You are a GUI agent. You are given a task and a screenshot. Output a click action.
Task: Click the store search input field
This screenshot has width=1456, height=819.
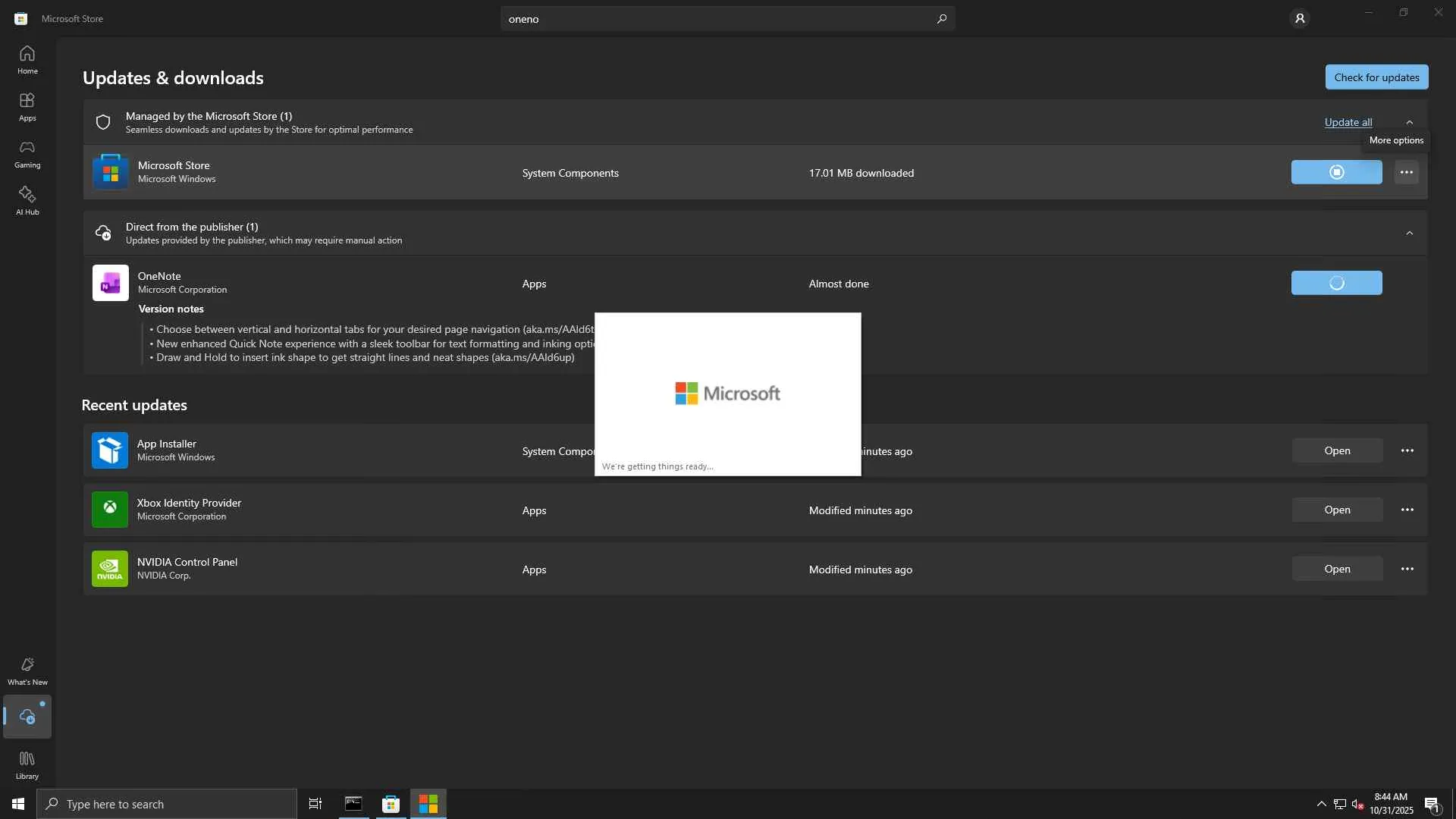click(713, 19)
